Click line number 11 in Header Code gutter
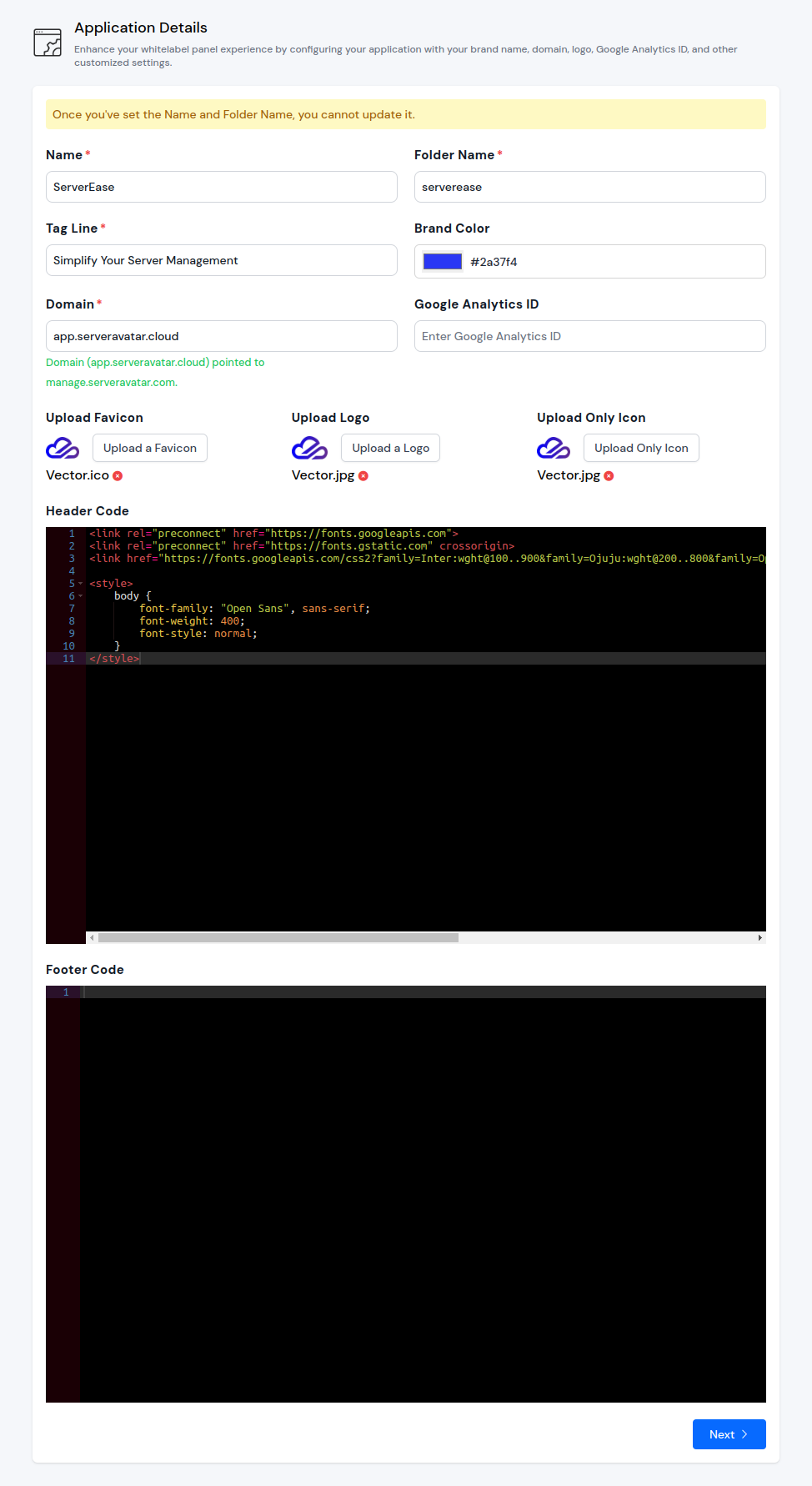 pyautogui.click(x=68, y=659)
